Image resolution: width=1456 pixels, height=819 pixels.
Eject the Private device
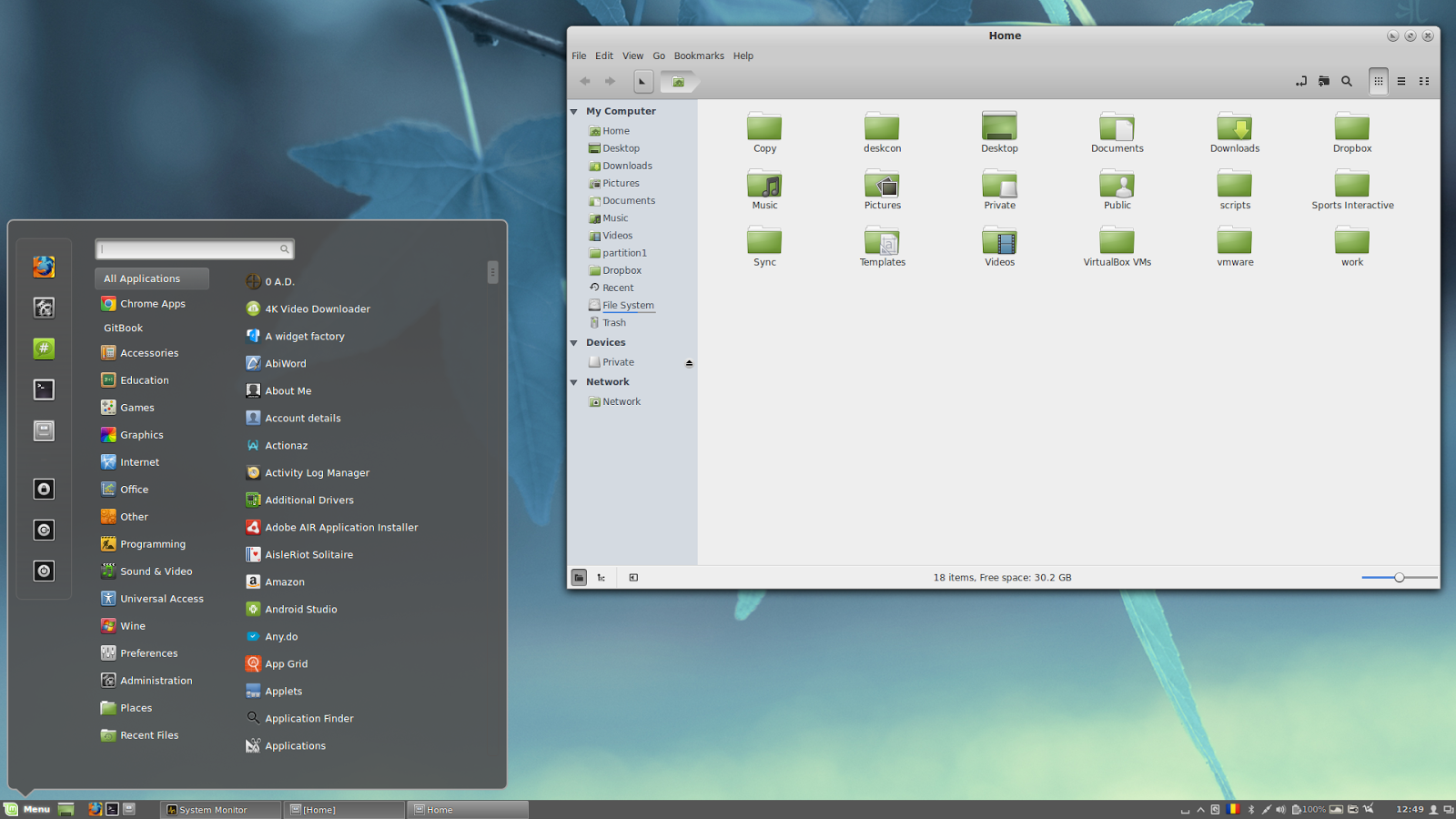[689, 362]
